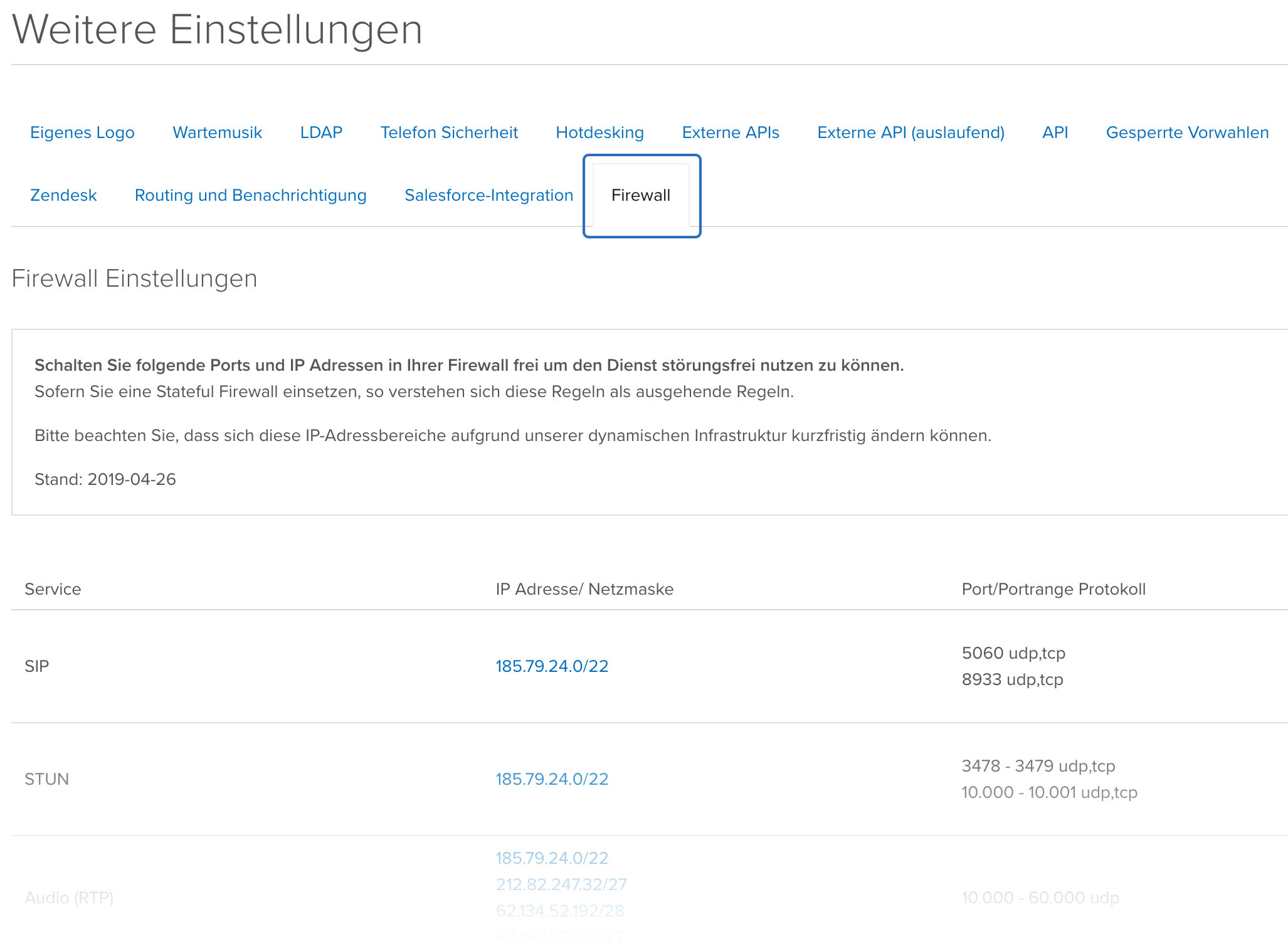The height and width of the screenshot is (951, 1288).
Task: Open Gesperrte Vorwahlen tab
Action: tap(1187, 132)
